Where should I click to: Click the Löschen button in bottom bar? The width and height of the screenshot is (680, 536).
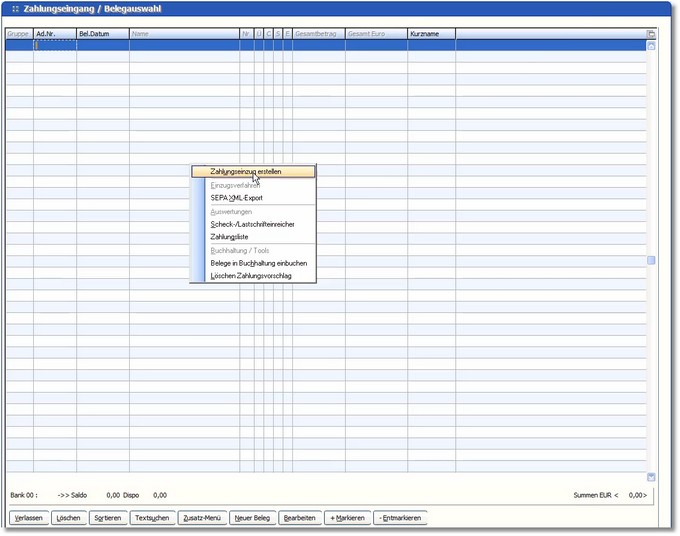68,518
